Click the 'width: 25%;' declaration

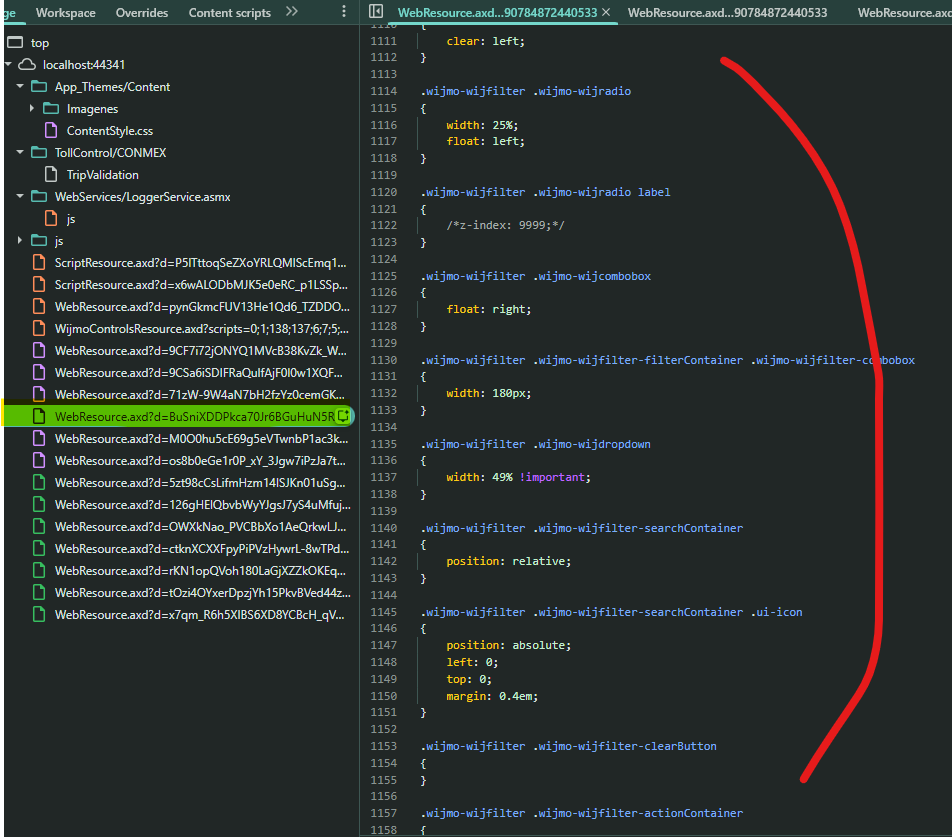click(482, 125)
